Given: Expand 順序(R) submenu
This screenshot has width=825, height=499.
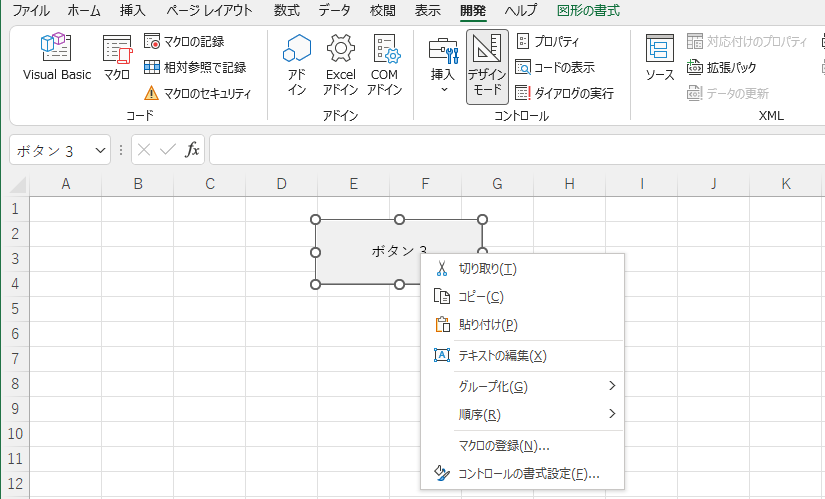Looking at the screenshot, I should point(522,414).
